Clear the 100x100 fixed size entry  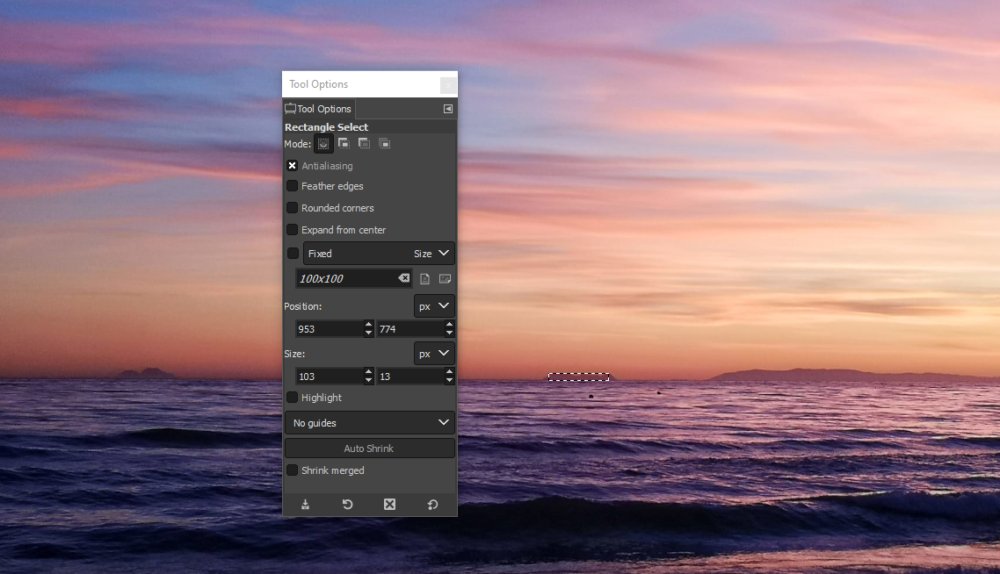tap(404, 278)
